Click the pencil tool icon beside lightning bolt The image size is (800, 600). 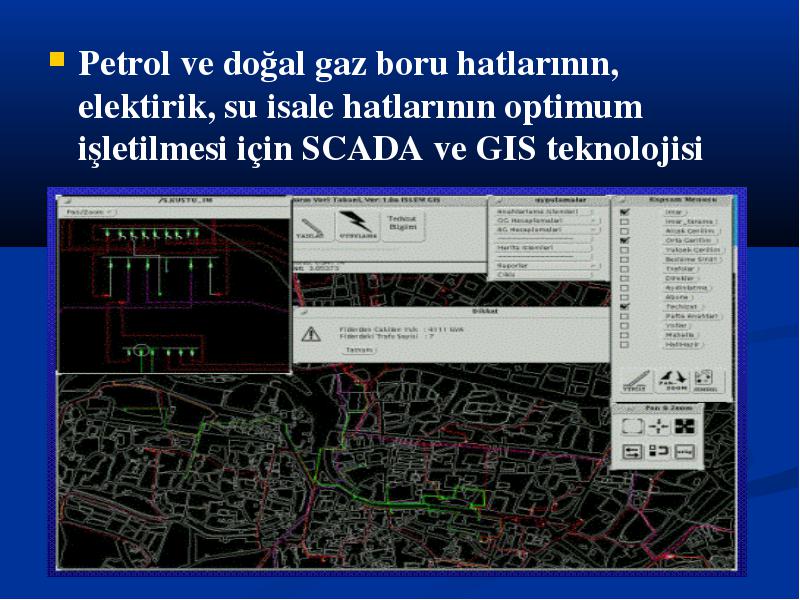coord(311,227)
